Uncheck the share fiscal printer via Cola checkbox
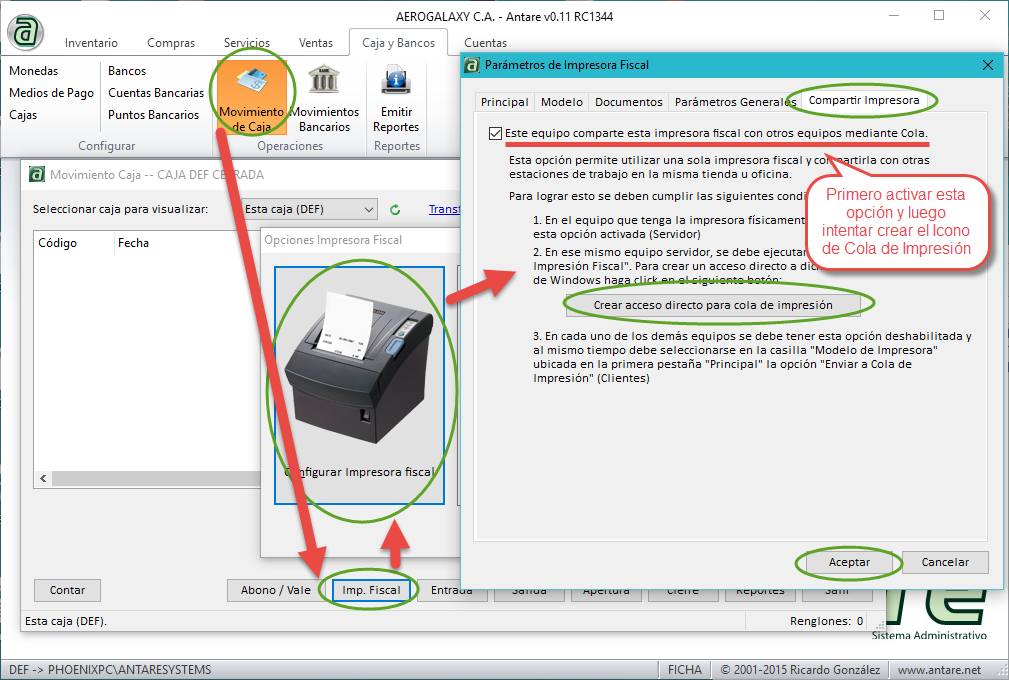The height and width of the screenshot is (680, 1009). click(x=496, y=133)
